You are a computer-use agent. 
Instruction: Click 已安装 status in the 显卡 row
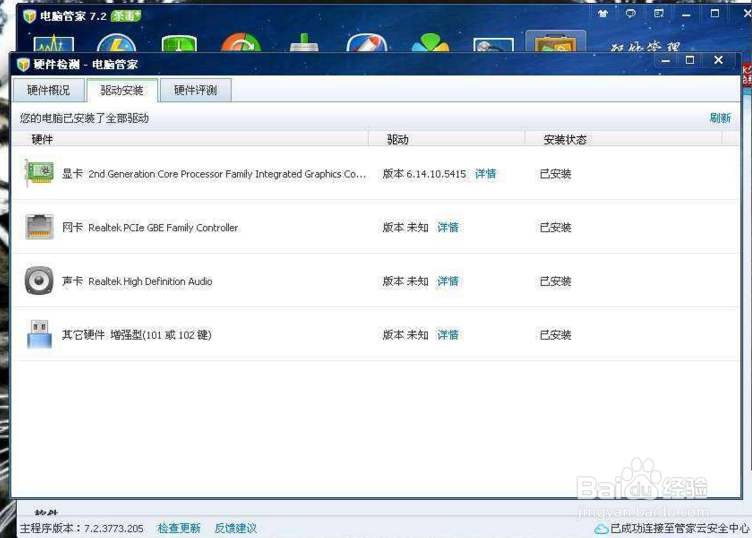555,174
